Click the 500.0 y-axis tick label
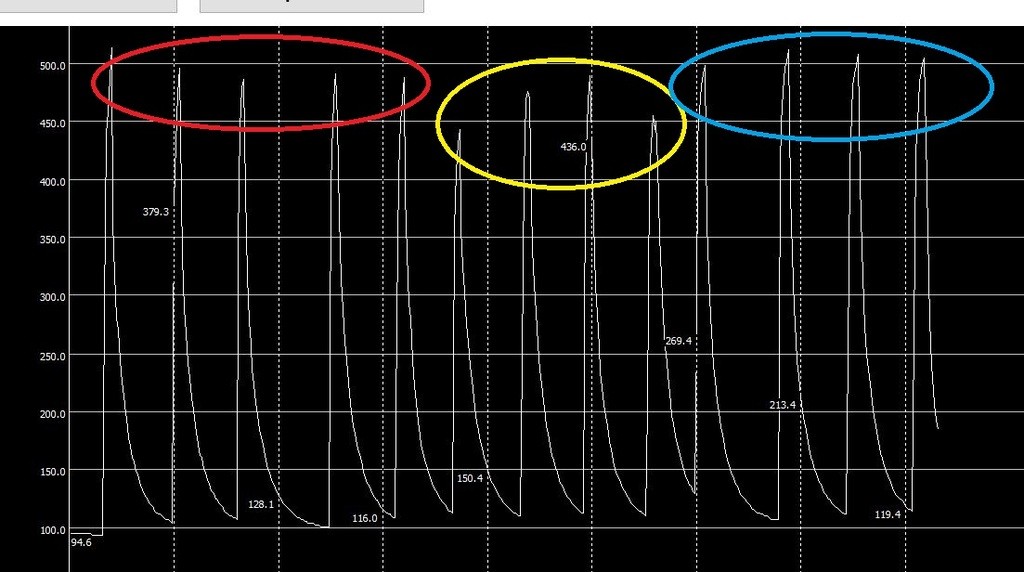 52,66
